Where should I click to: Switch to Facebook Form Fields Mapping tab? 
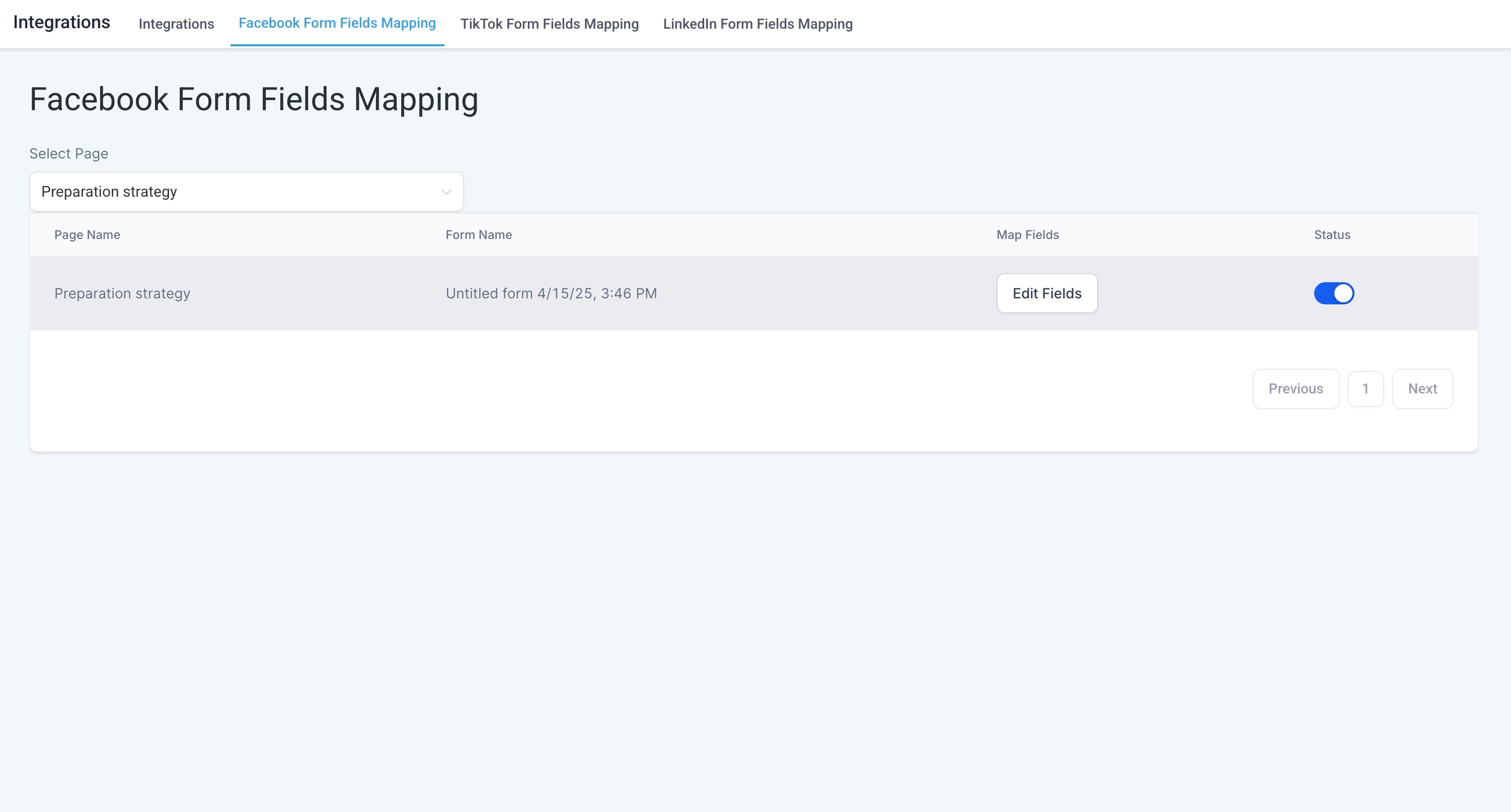337,24
